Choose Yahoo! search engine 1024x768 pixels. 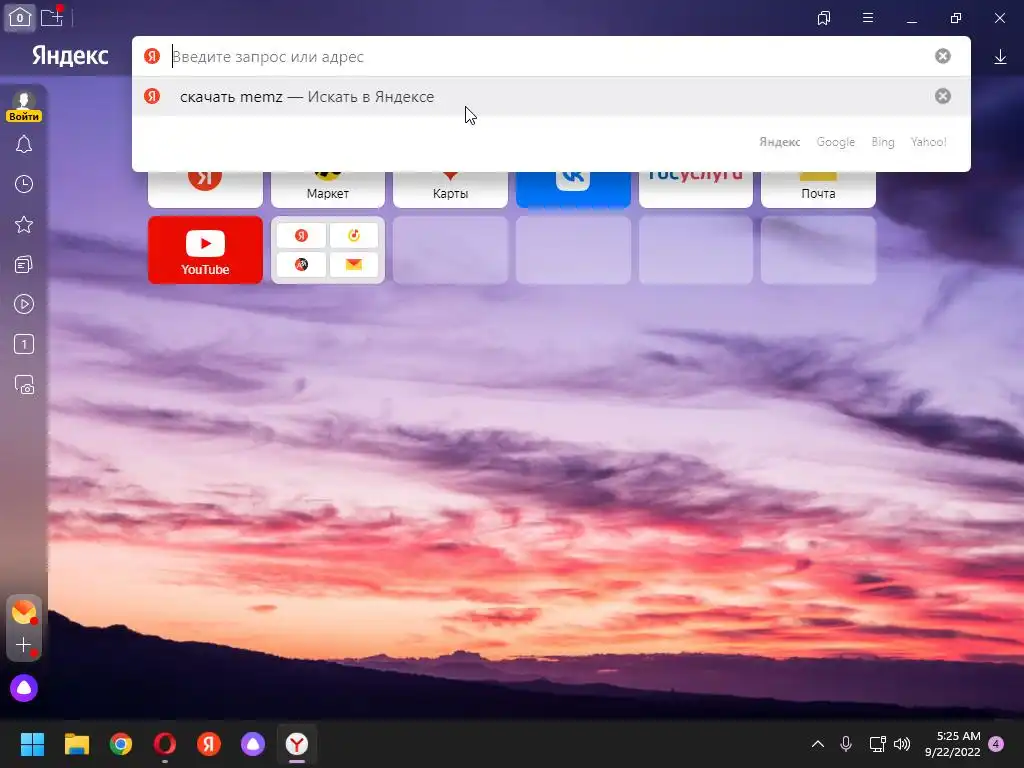[928, 142]
